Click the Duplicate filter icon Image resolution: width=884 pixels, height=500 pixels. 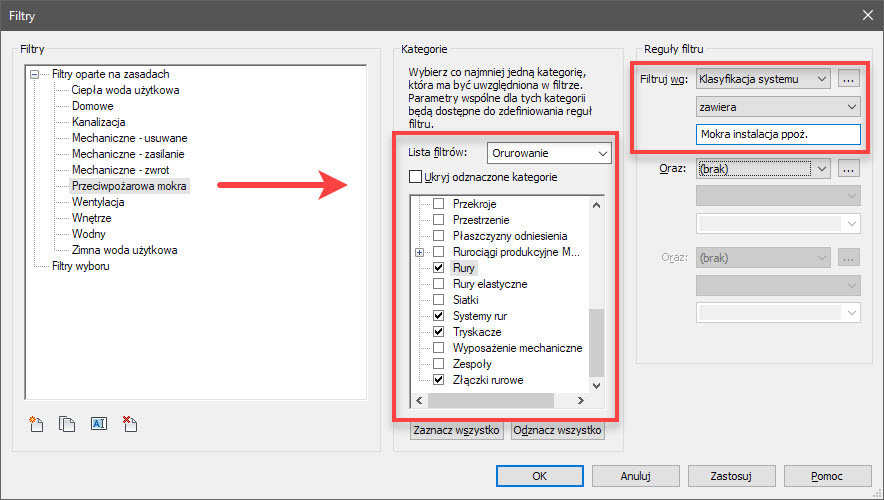click(68, 423)
